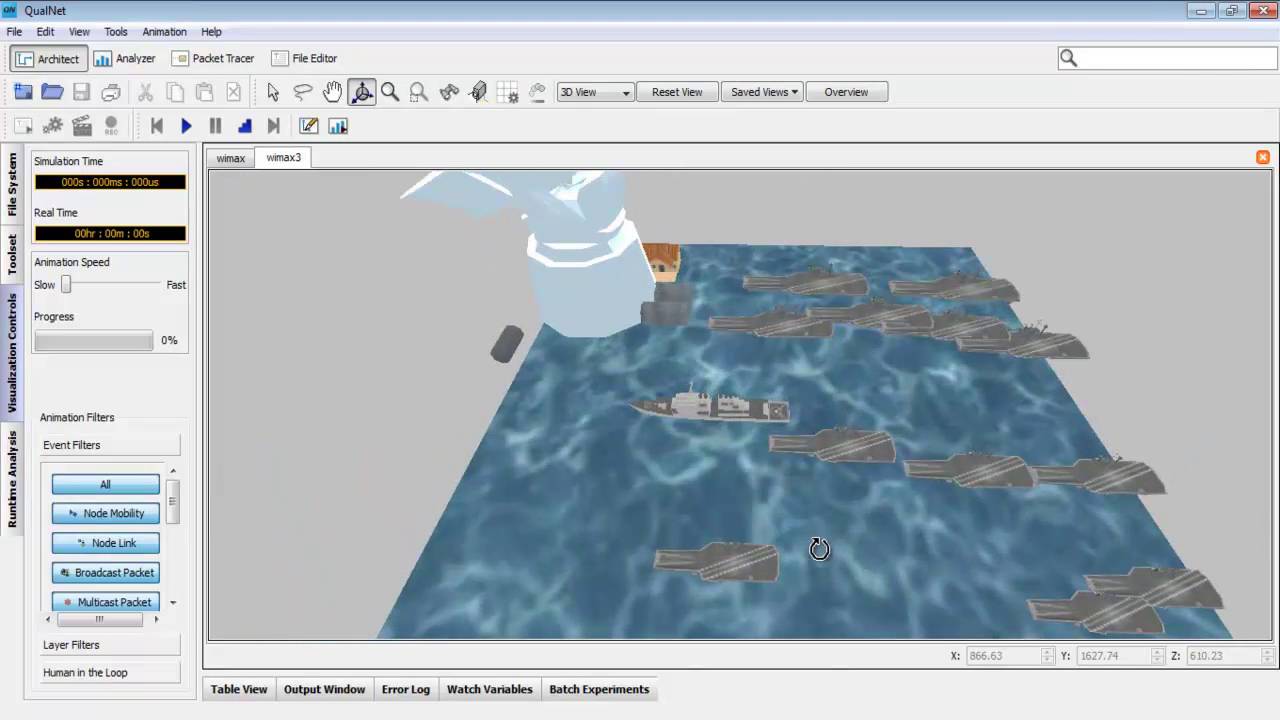Toggle the Node Mobility filter
The height and width of the screenshot is (720, 1280).
pos(106,513)
